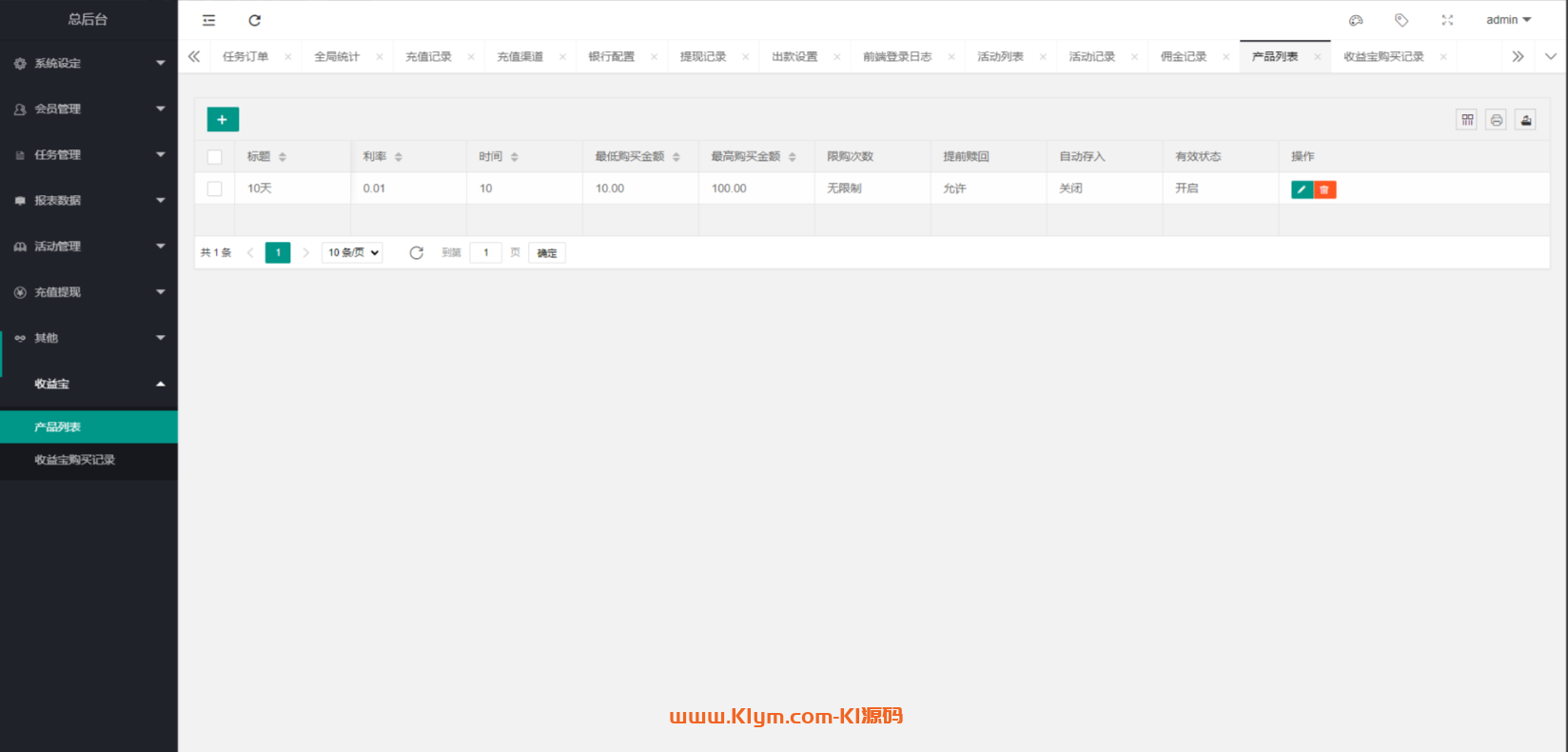Screen dimensions: 1568x752
Task: Click the export icon above the table
Action: point(1526,120)
